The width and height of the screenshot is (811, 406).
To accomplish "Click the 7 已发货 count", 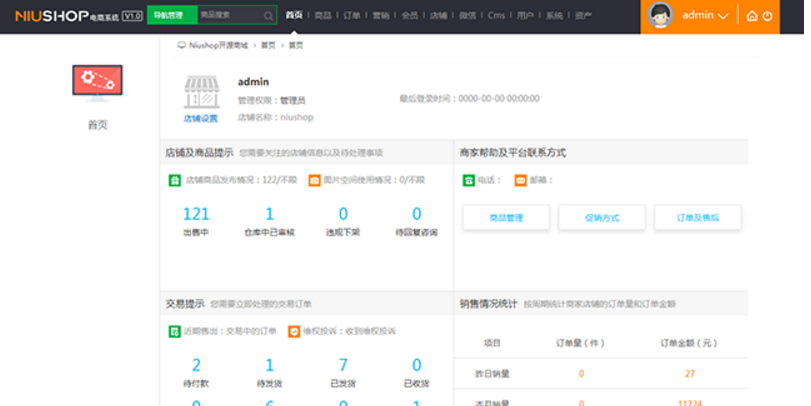I will (343, 365).
